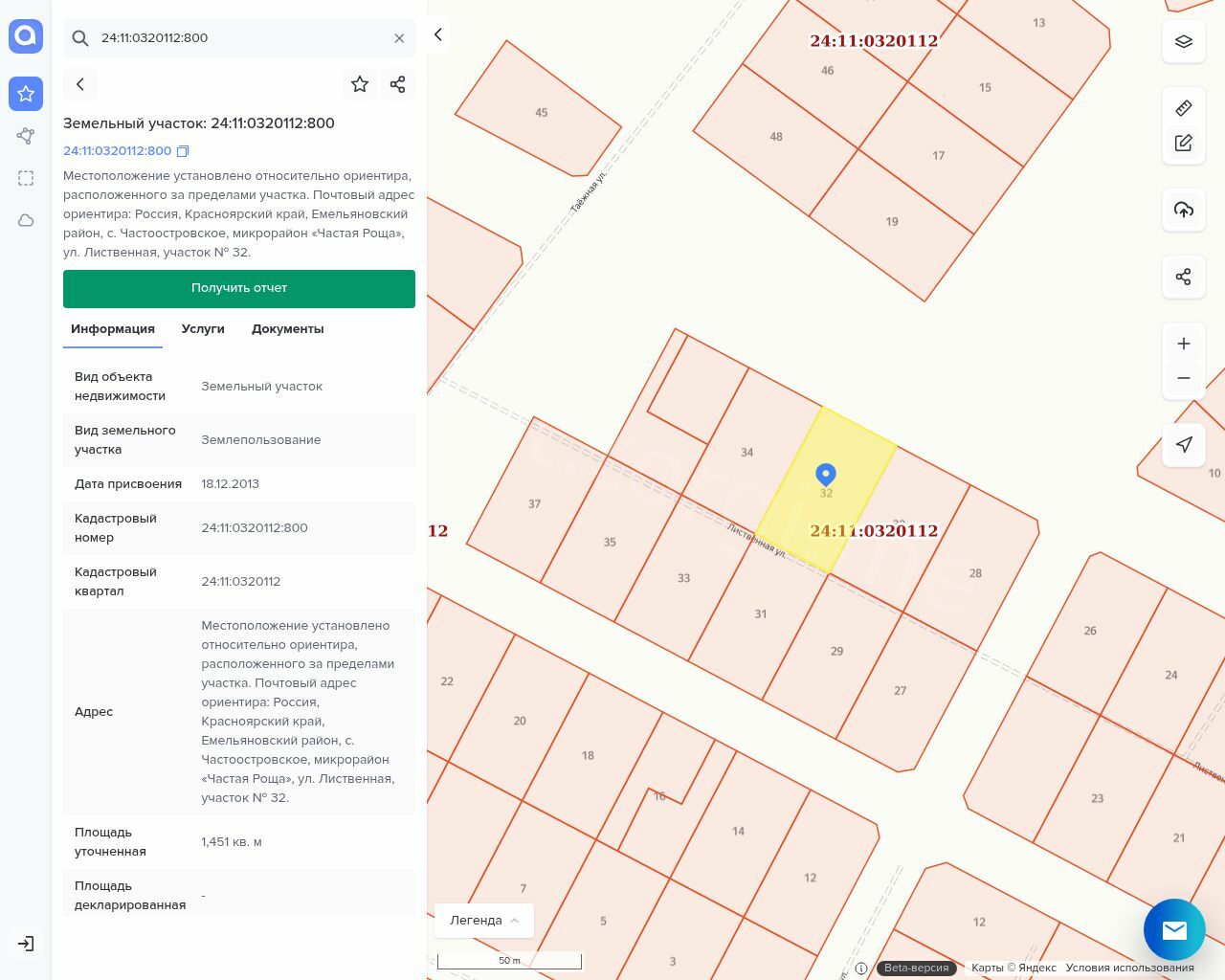The height and width of the screenshot is (980, 1225).
Task: Open favorites in left sidebar
Action: 26,94
